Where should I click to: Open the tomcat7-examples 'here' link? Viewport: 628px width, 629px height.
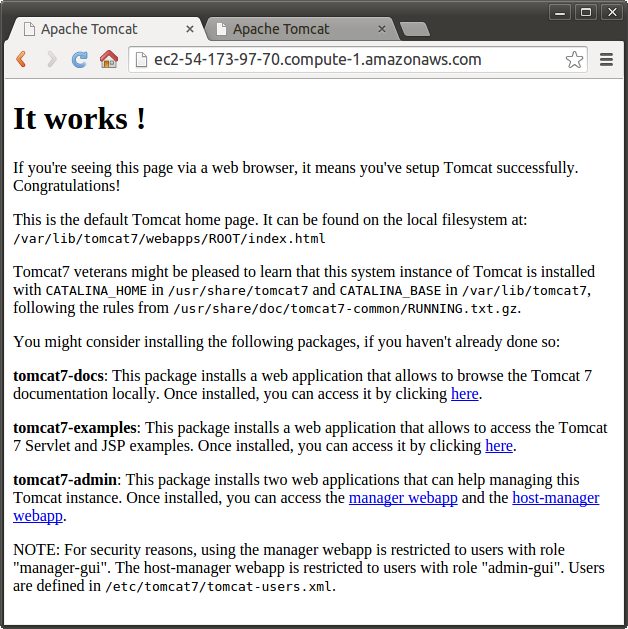(499, 446)
